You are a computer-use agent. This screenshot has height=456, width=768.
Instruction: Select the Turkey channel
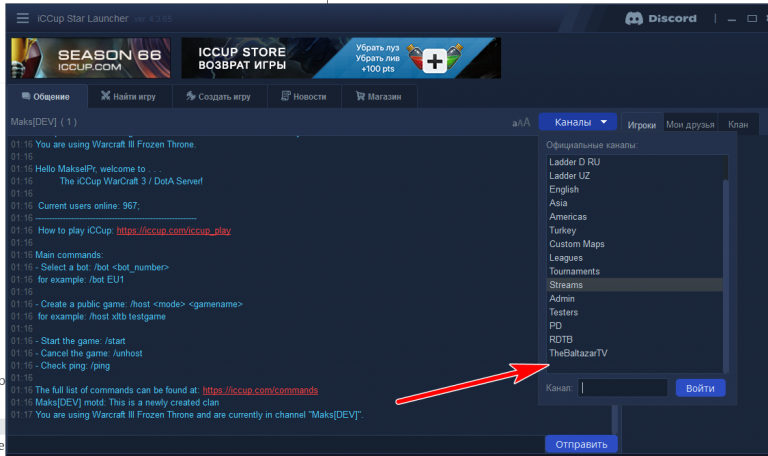click(635, 230)
